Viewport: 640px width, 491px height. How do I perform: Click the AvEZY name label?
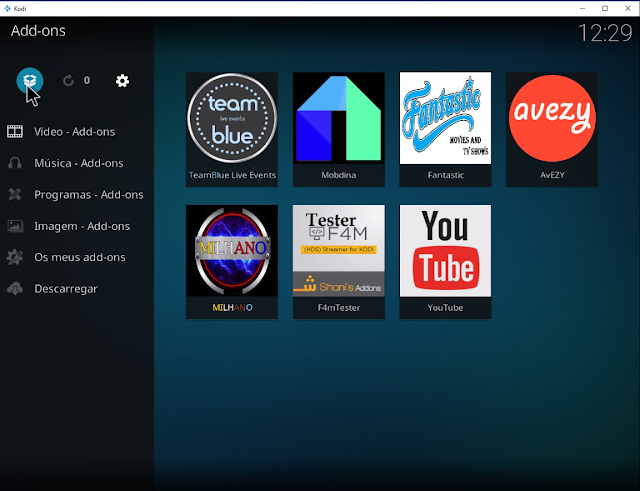pos(552,175)
